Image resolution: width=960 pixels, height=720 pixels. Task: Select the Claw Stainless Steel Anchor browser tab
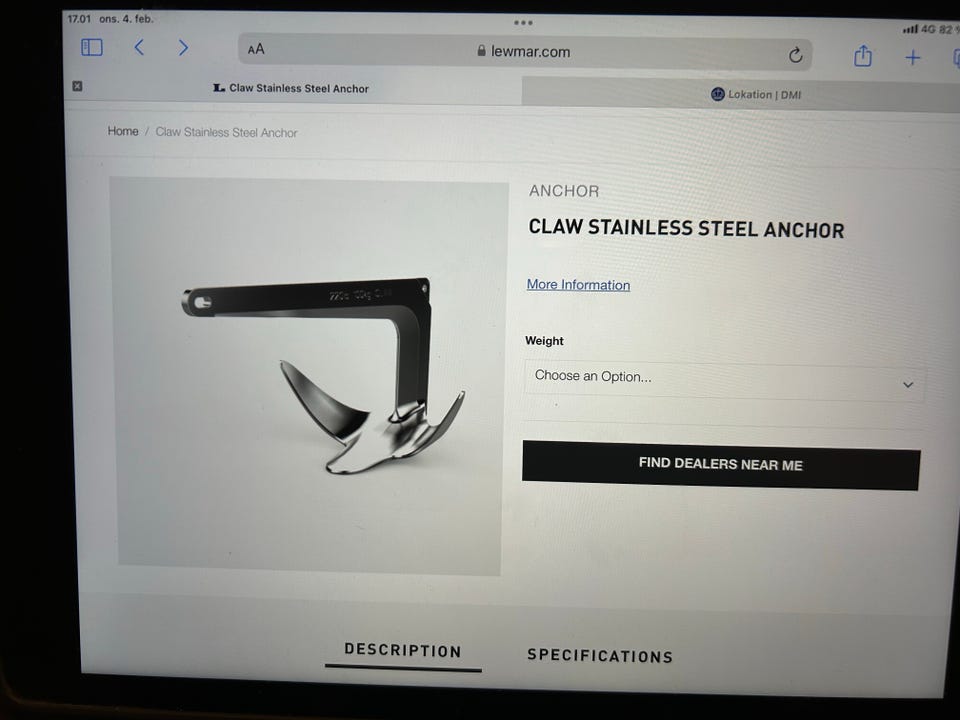click(293, 88)
